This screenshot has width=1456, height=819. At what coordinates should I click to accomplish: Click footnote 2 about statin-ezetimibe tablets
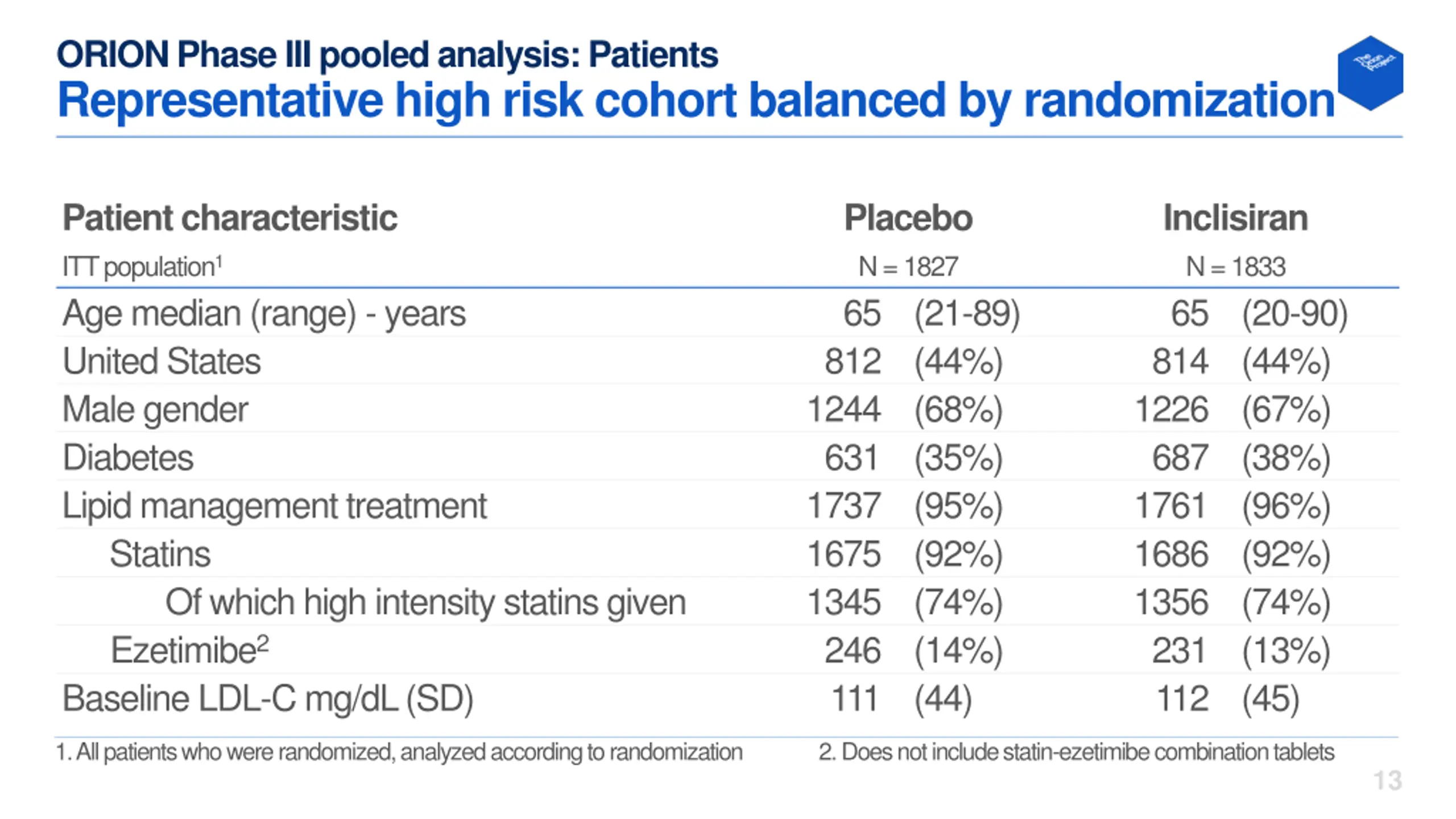tap(1076, 752)
